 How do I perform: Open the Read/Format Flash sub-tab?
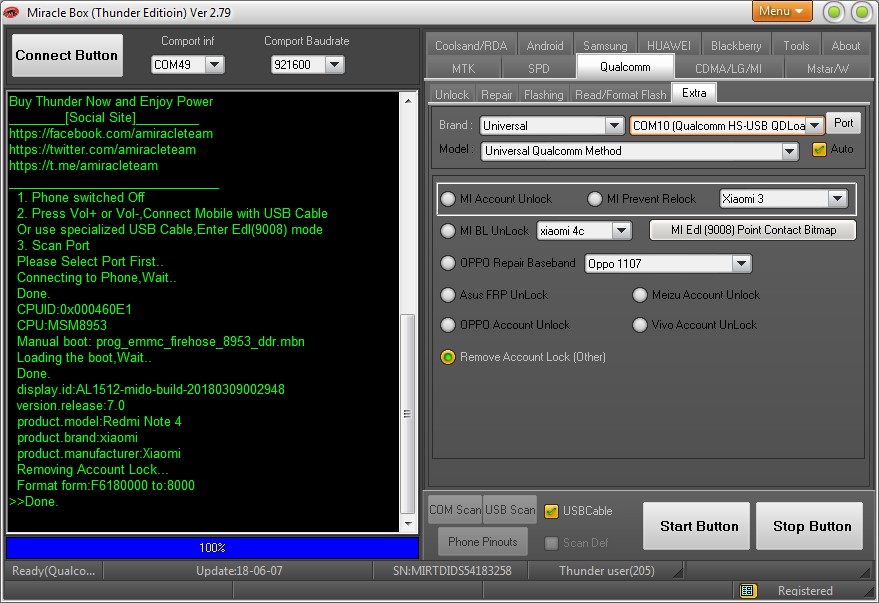(x=621, y=95)
